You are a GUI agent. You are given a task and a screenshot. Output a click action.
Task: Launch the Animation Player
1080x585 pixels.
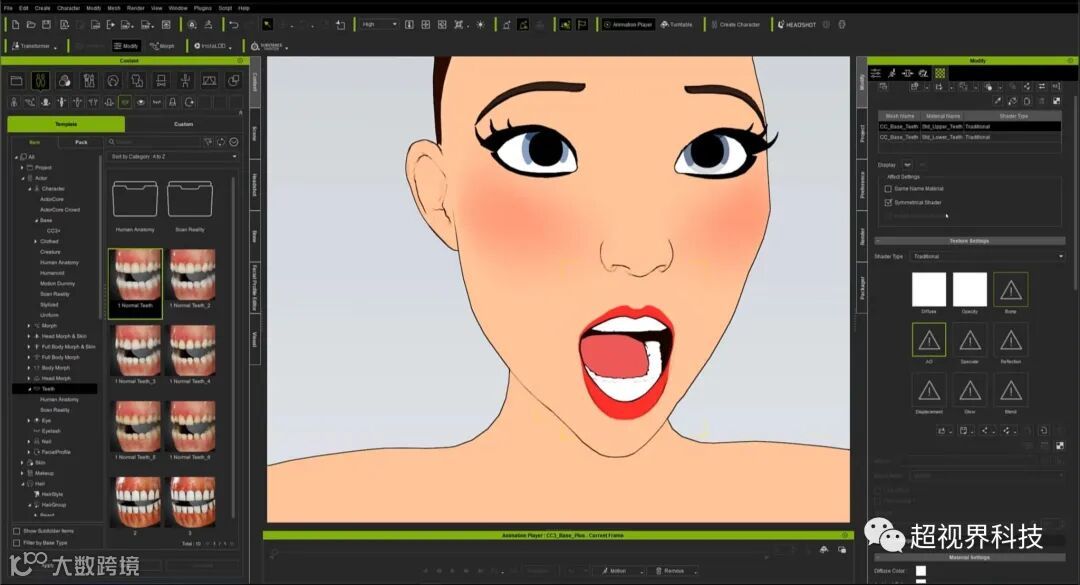pos(627,24)
